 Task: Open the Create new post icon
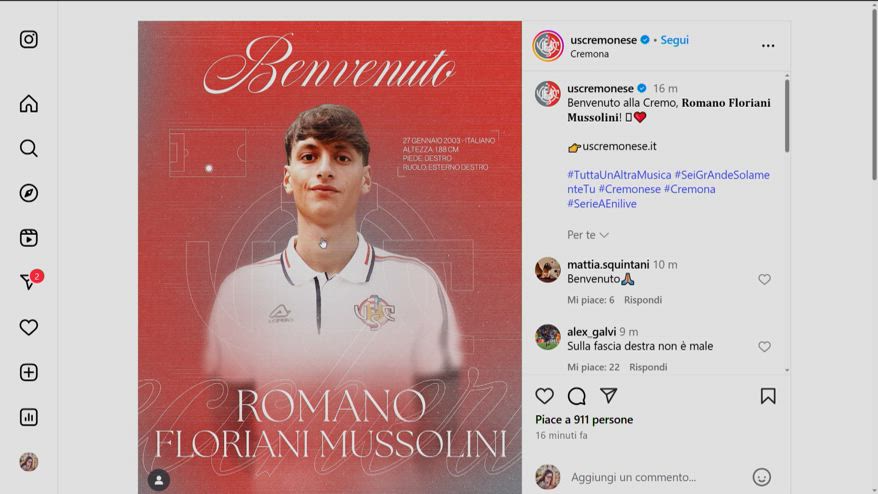point(29,372)
